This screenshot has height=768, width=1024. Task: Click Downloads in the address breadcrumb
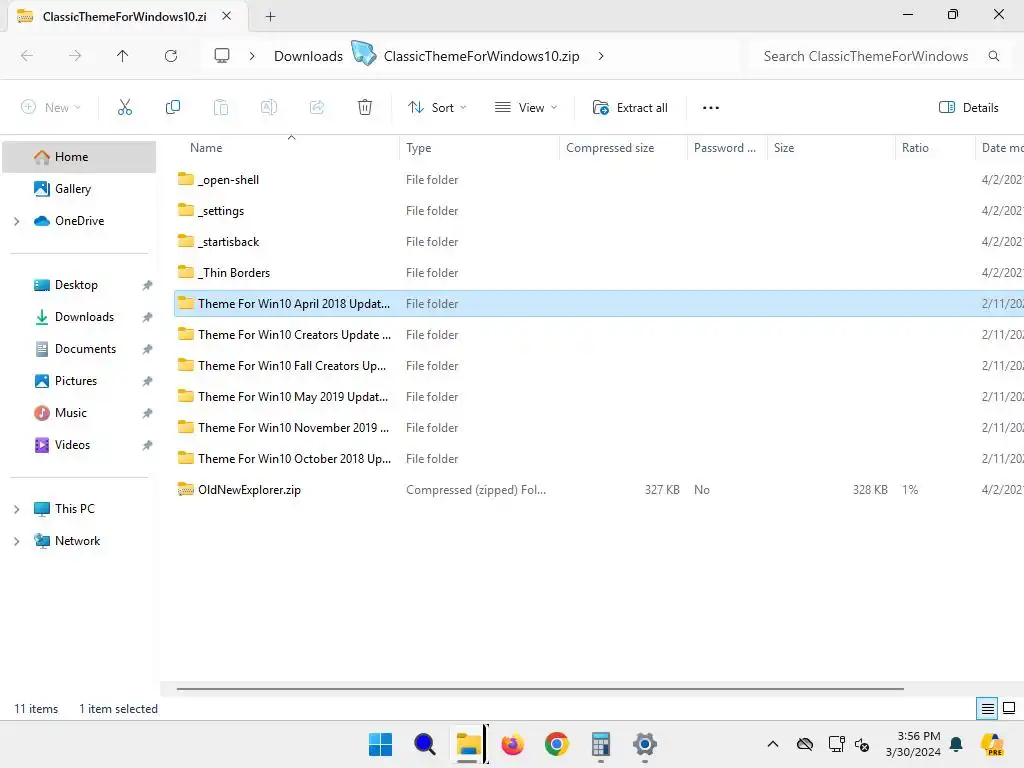point(308,56)
